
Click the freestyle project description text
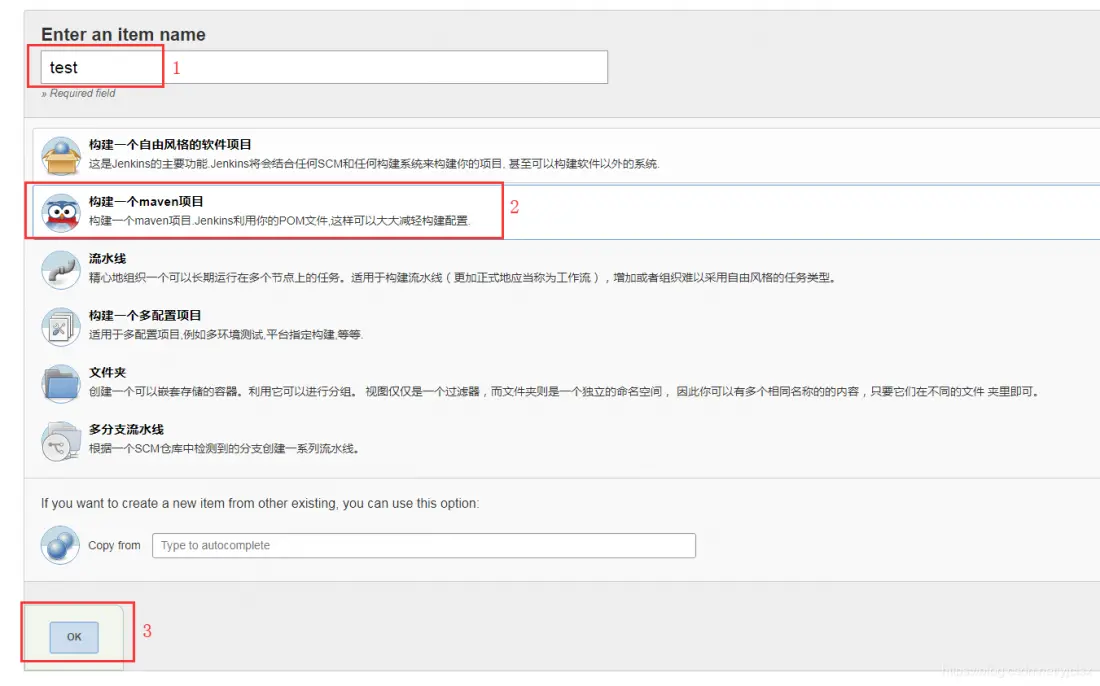click(374, 163)
